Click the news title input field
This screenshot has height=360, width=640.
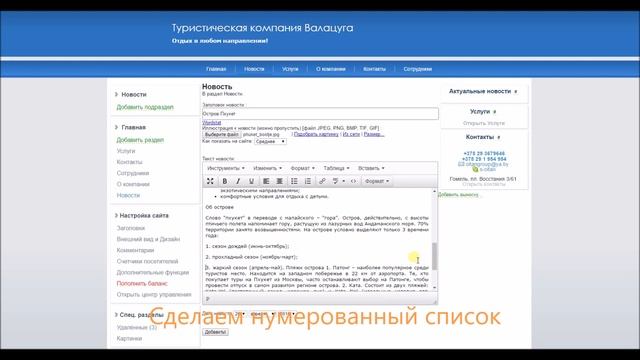[x=320, y=114]
